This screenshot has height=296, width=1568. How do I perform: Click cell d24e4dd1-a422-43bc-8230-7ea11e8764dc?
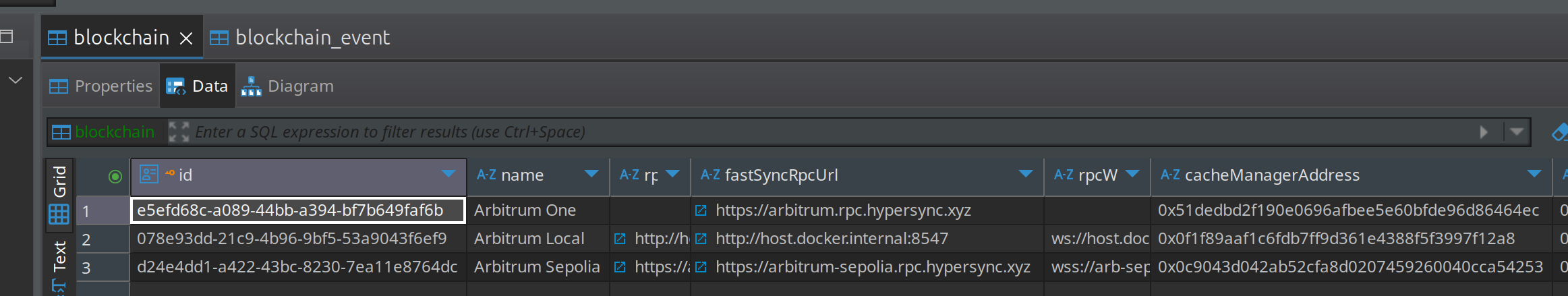[x=297, y=267]
